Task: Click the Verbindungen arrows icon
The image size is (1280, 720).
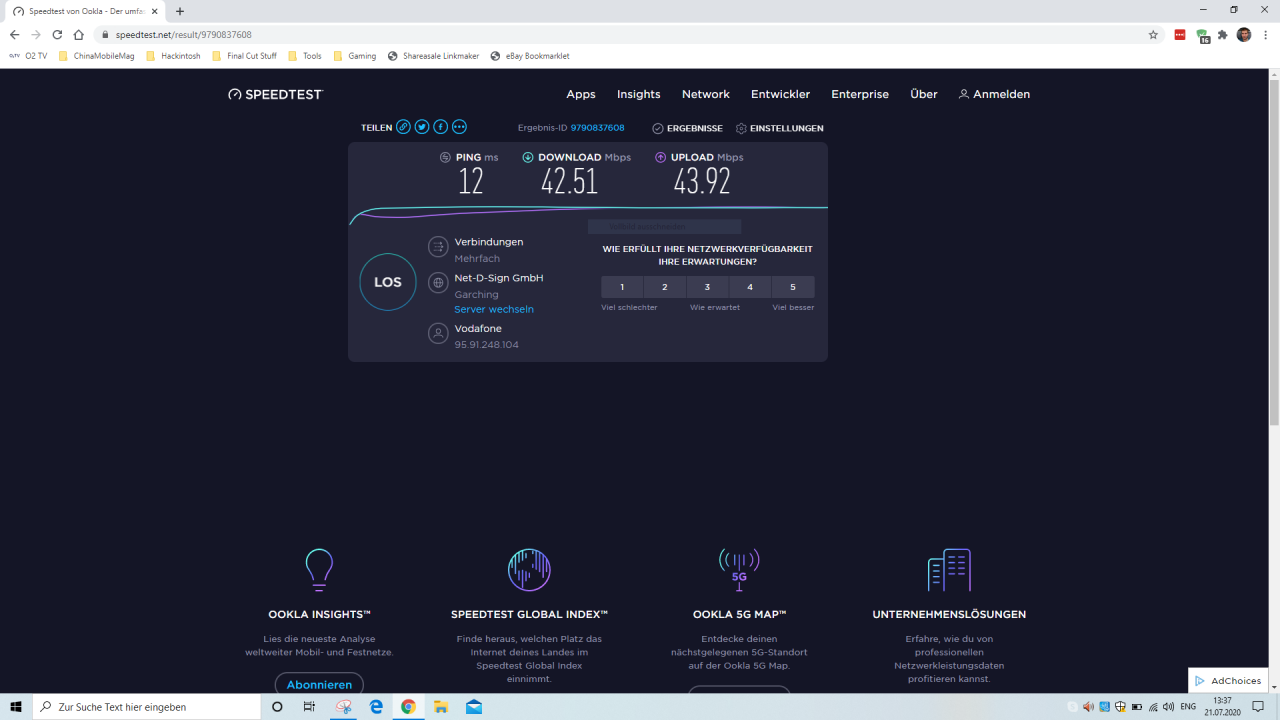Action: point(438,247)
